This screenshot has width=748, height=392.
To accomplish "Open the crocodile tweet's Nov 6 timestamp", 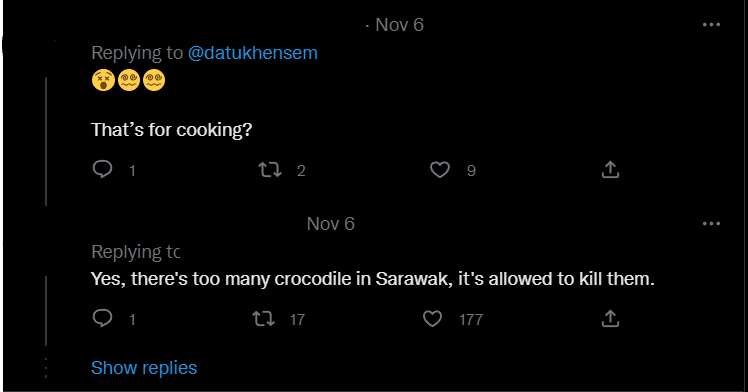I will (x=331, y=224).
